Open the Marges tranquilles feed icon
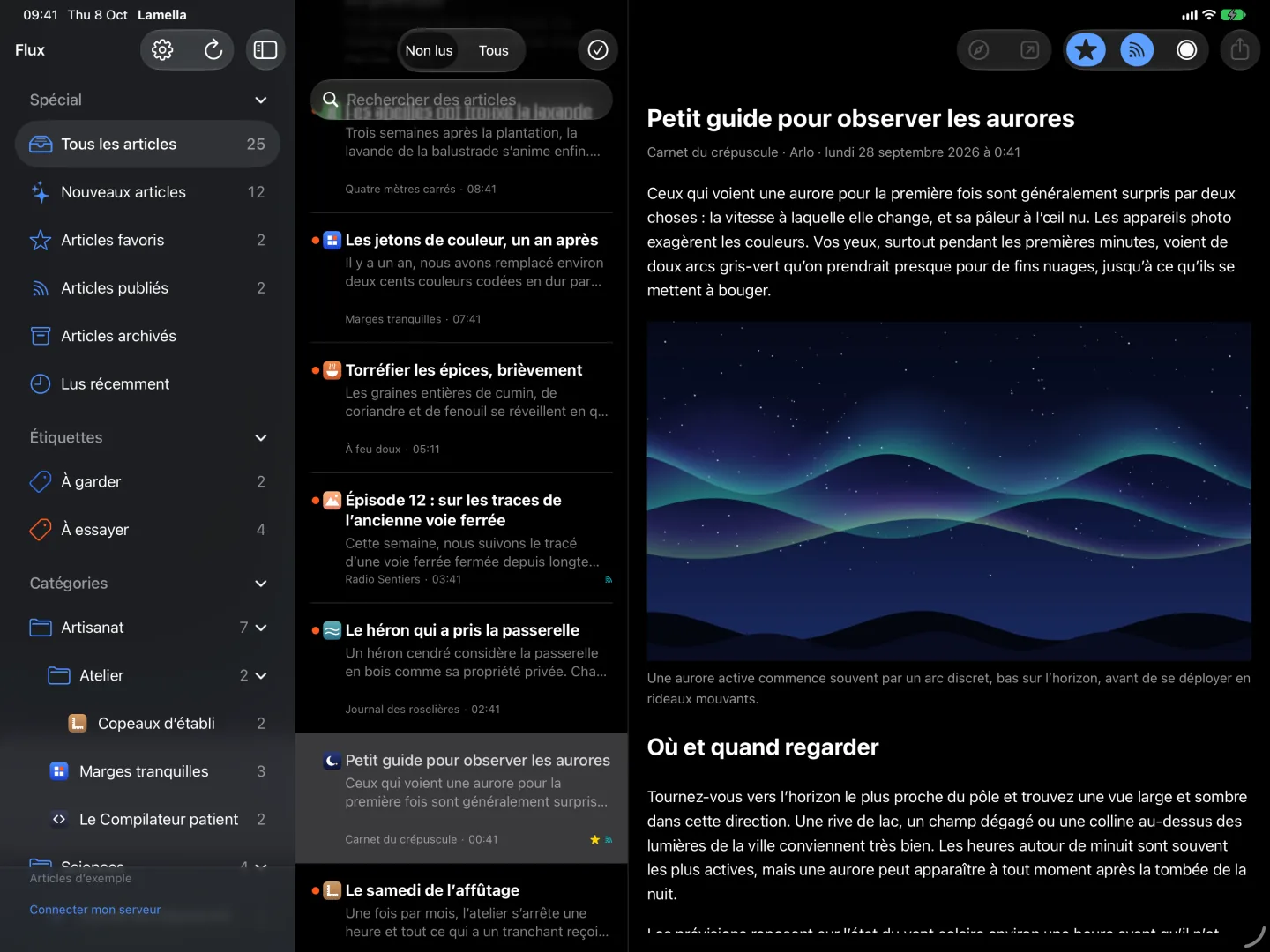This screenshot has height=952, width=1270. point(59,771)
